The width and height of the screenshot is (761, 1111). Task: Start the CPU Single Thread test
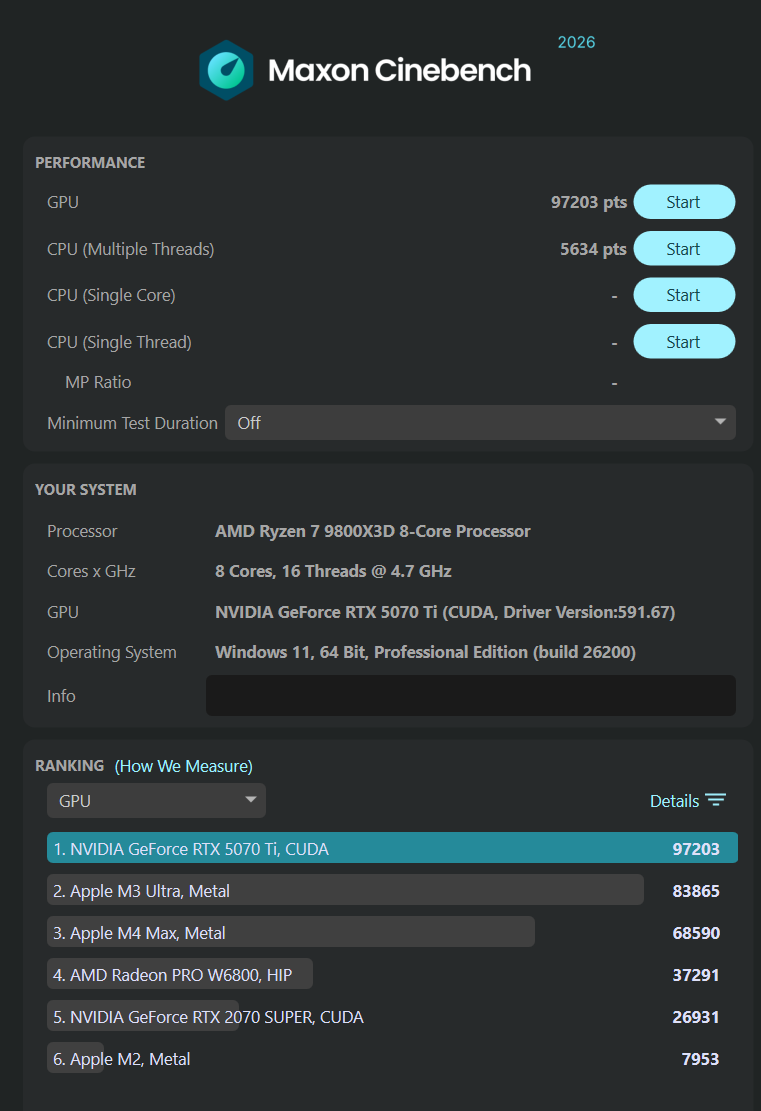point(684,342)
